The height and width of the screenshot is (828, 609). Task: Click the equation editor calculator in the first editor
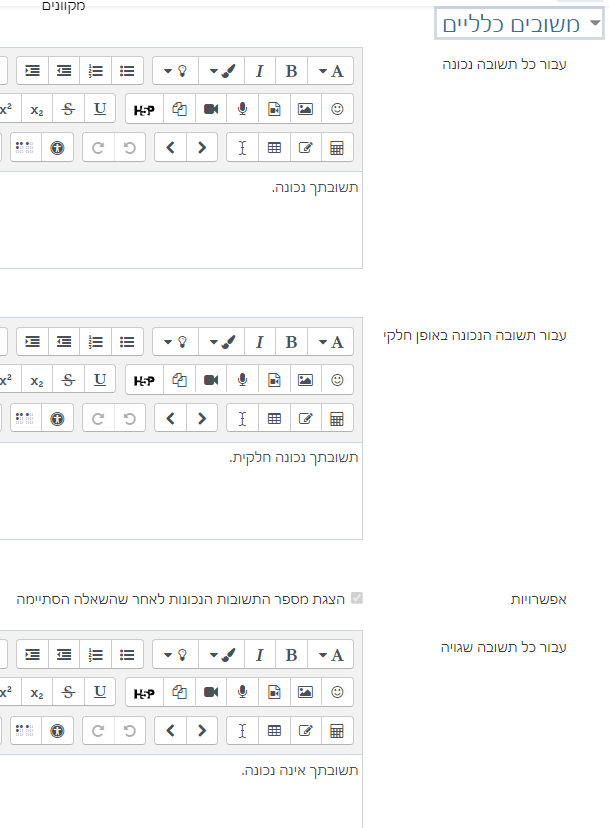(337, 148)
